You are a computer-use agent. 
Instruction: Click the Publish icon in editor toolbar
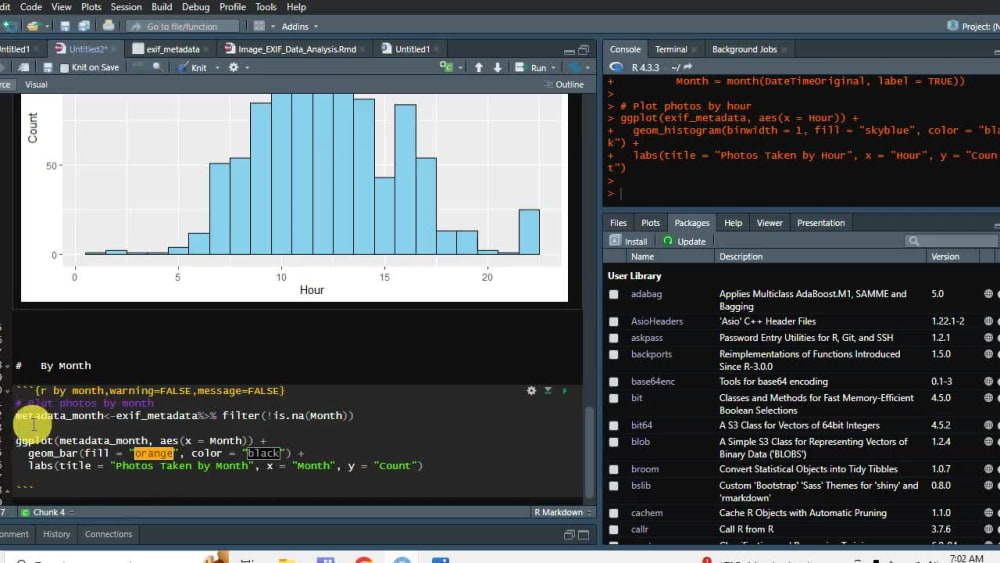click(575, 67)
